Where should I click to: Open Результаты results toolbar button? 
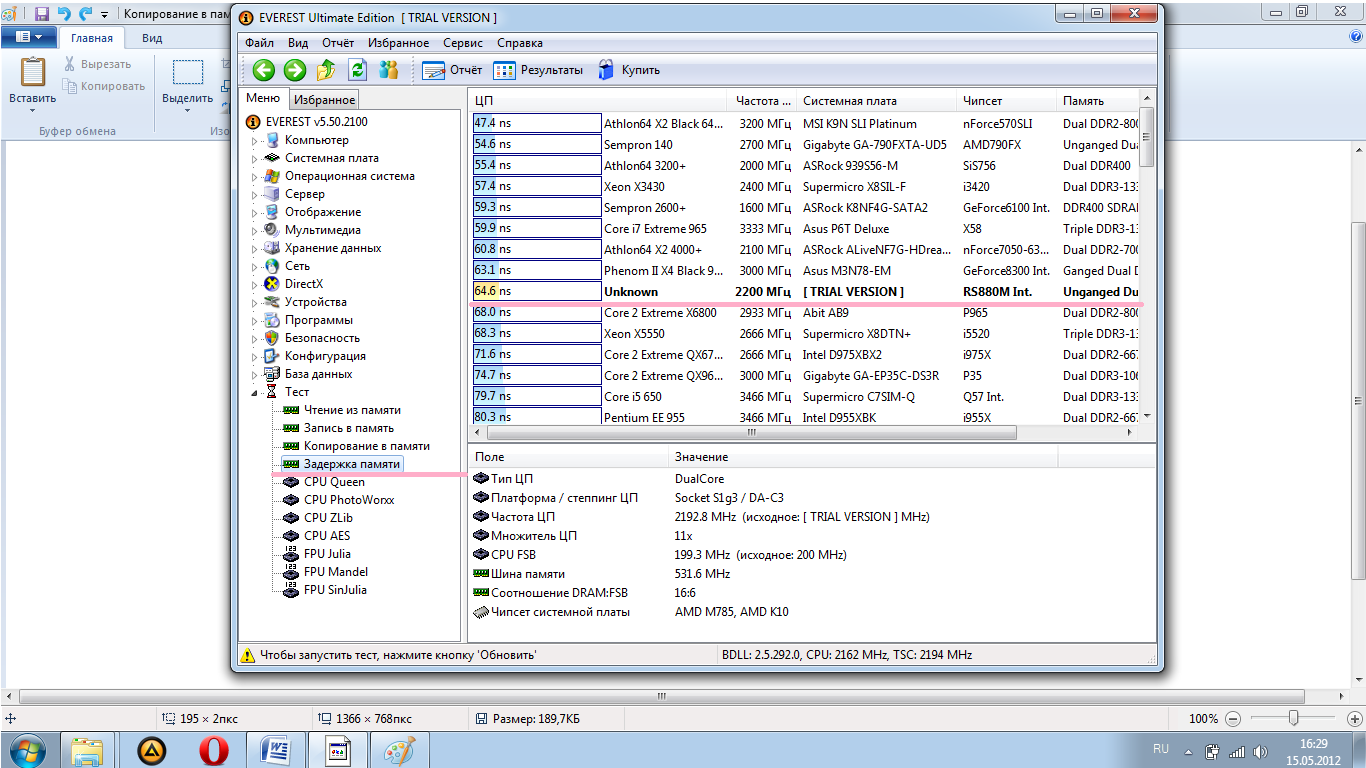(x=538, y=70)
